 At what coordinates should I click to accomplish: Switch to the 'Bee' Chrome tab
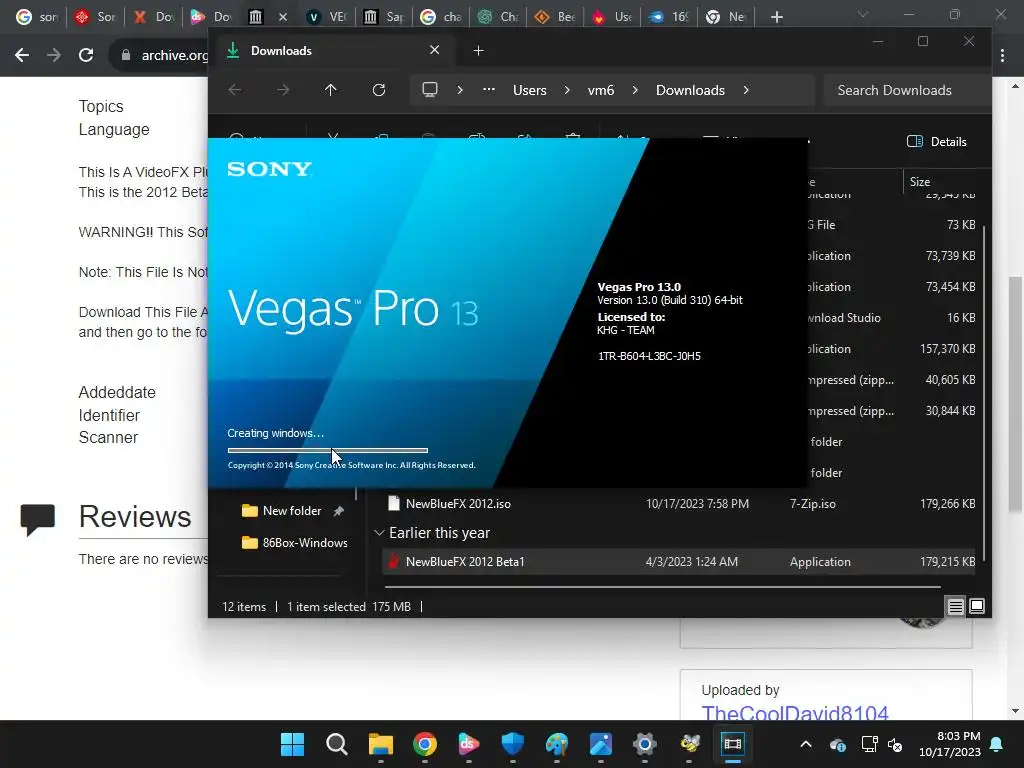(556, 17)
